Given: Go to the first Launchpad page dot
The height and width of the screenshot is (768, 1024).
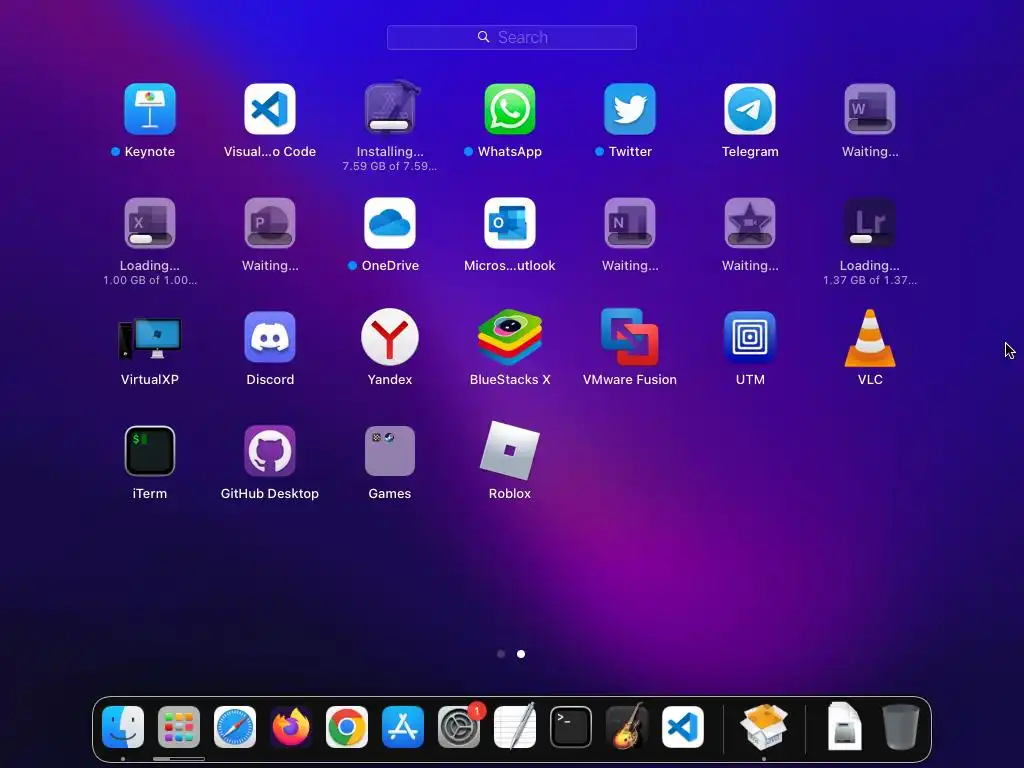Looking at the screenshot, I should (x=501, y=654).
